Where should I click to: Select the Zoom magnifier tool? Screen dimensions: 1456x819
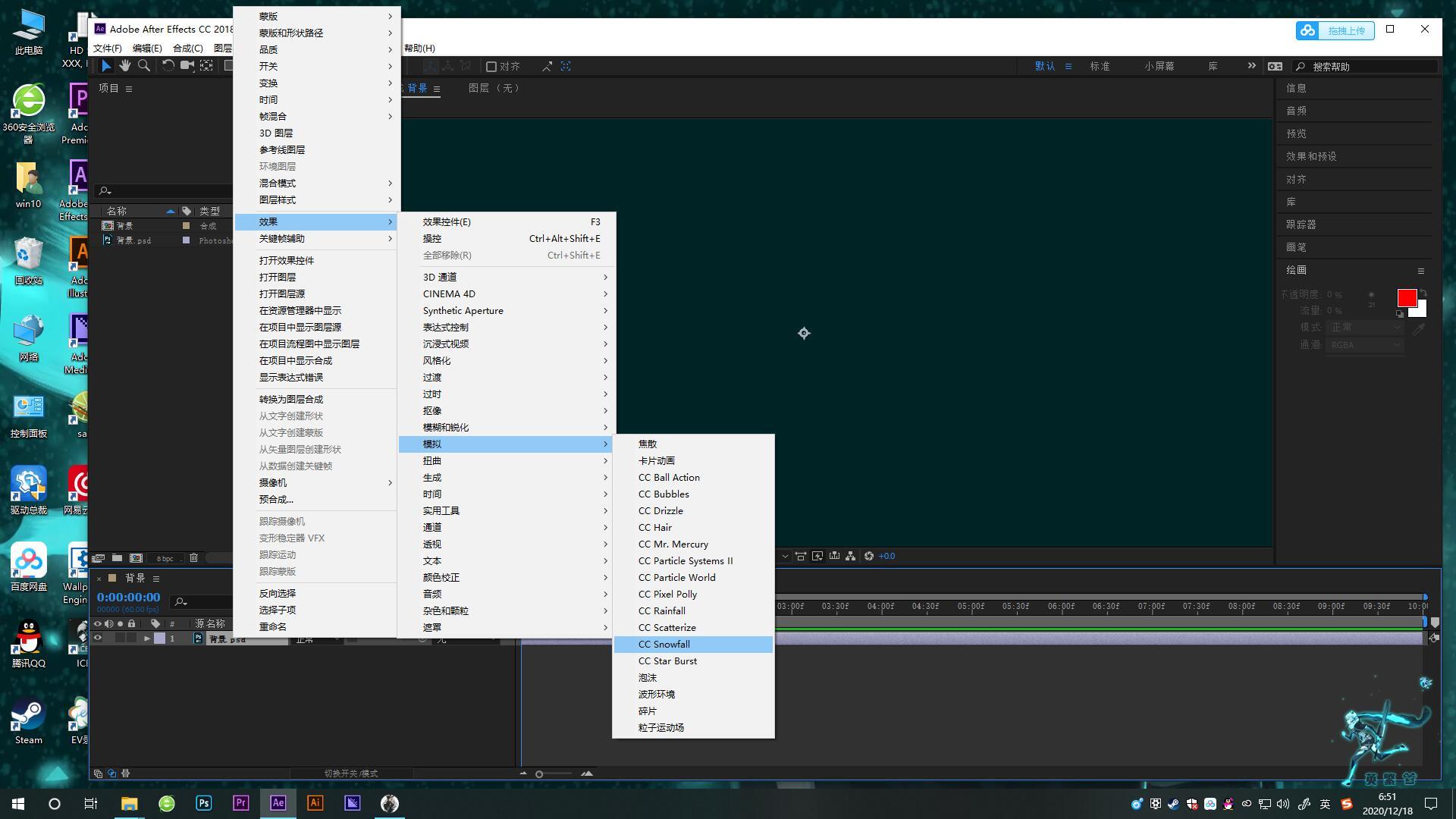pos(144,66)
